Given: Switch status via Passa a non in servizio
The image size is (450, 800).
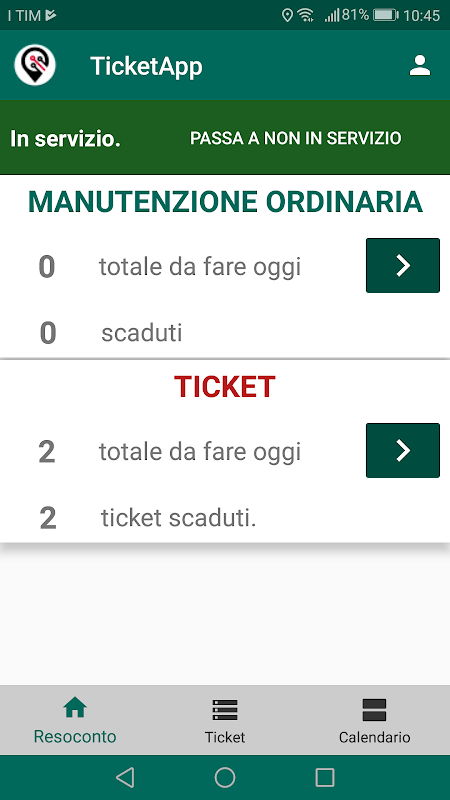Looking at the screenshot, I should 295,138.
